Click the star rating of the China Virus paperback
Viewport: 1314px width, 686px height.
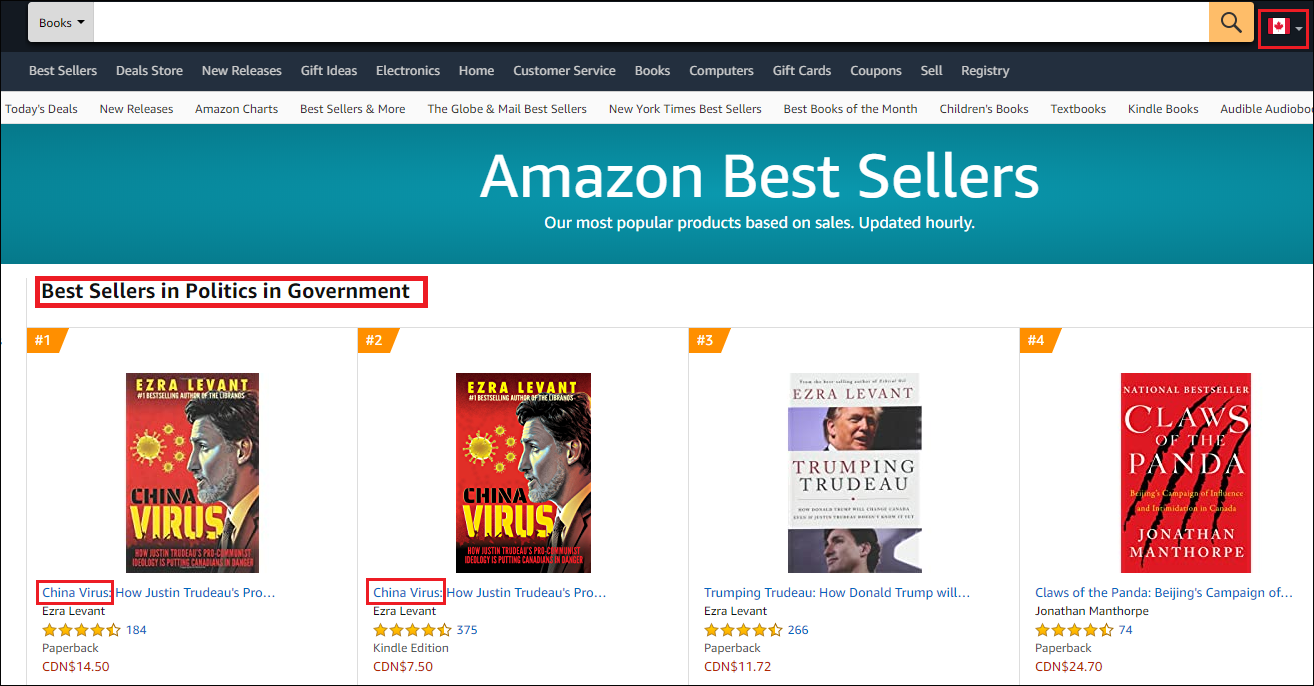click(x=81, y=630)
